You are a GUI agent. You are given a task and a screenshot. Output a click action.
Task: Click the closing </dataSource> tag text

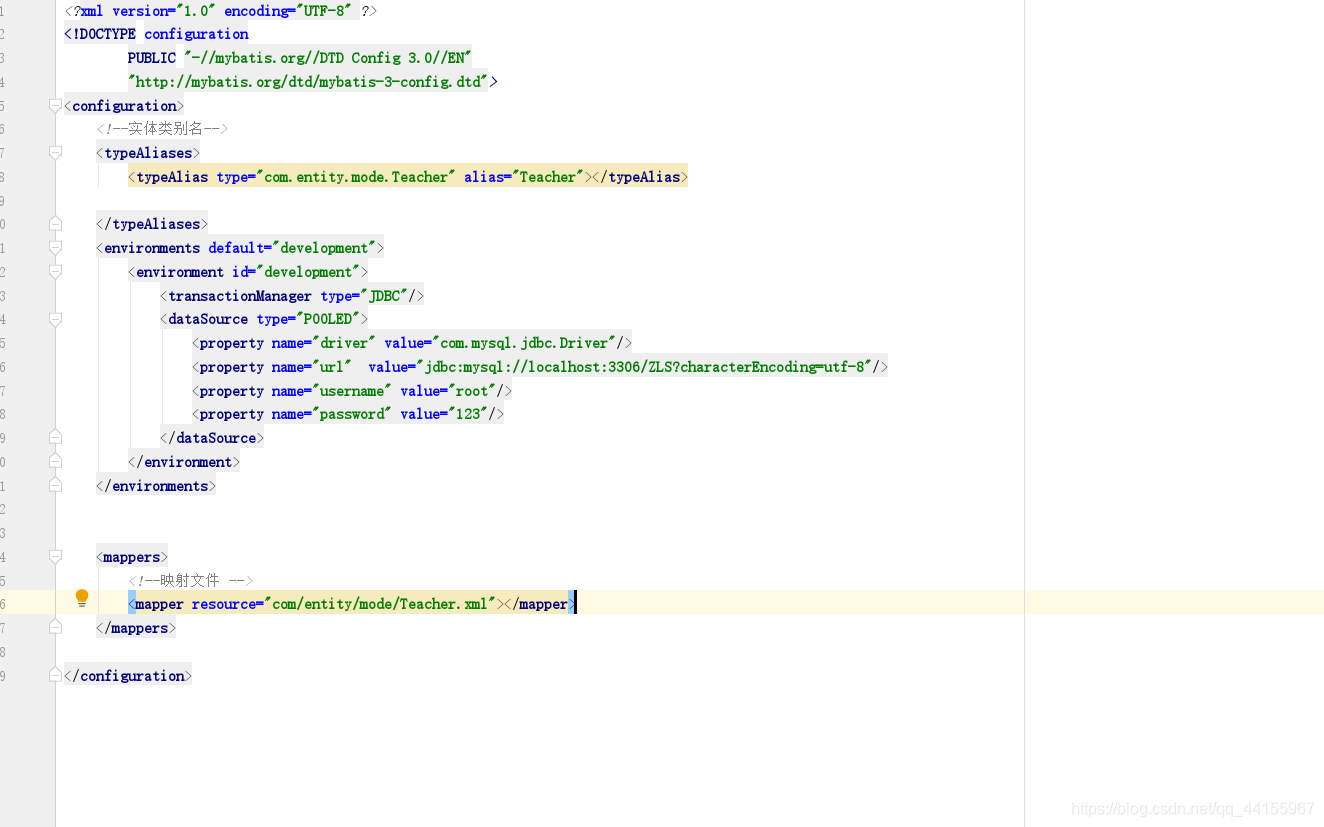point(212,438)
